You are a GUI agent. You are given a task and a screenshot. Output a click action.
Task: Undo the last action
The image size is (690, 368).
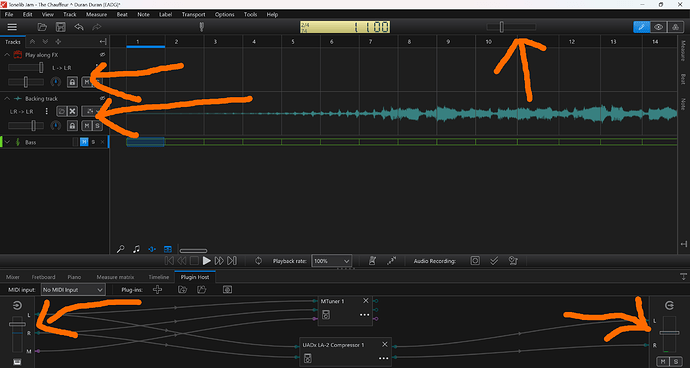(x=79, y=27)
